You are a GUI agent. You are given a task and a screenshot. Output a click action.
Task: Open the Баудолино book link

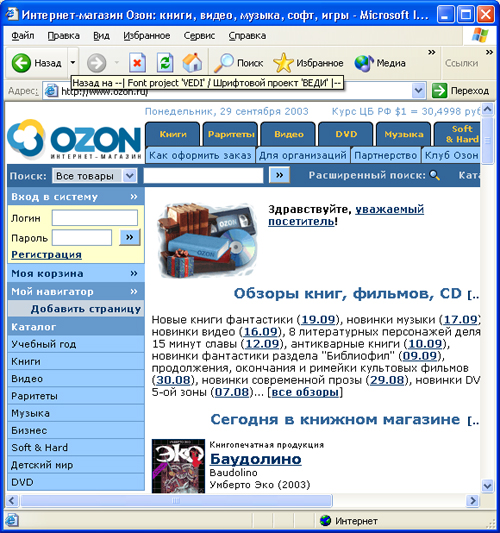pos(256,459)
